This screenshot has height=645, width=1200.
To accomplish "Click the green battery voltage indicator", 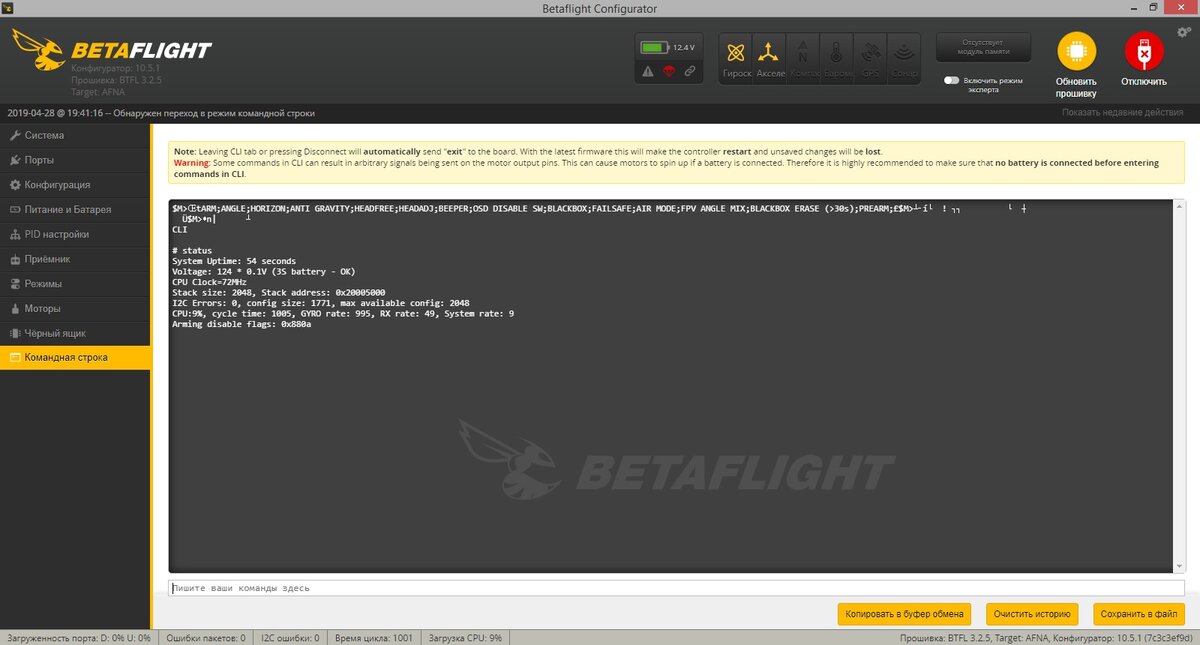I will click(653, 47).
